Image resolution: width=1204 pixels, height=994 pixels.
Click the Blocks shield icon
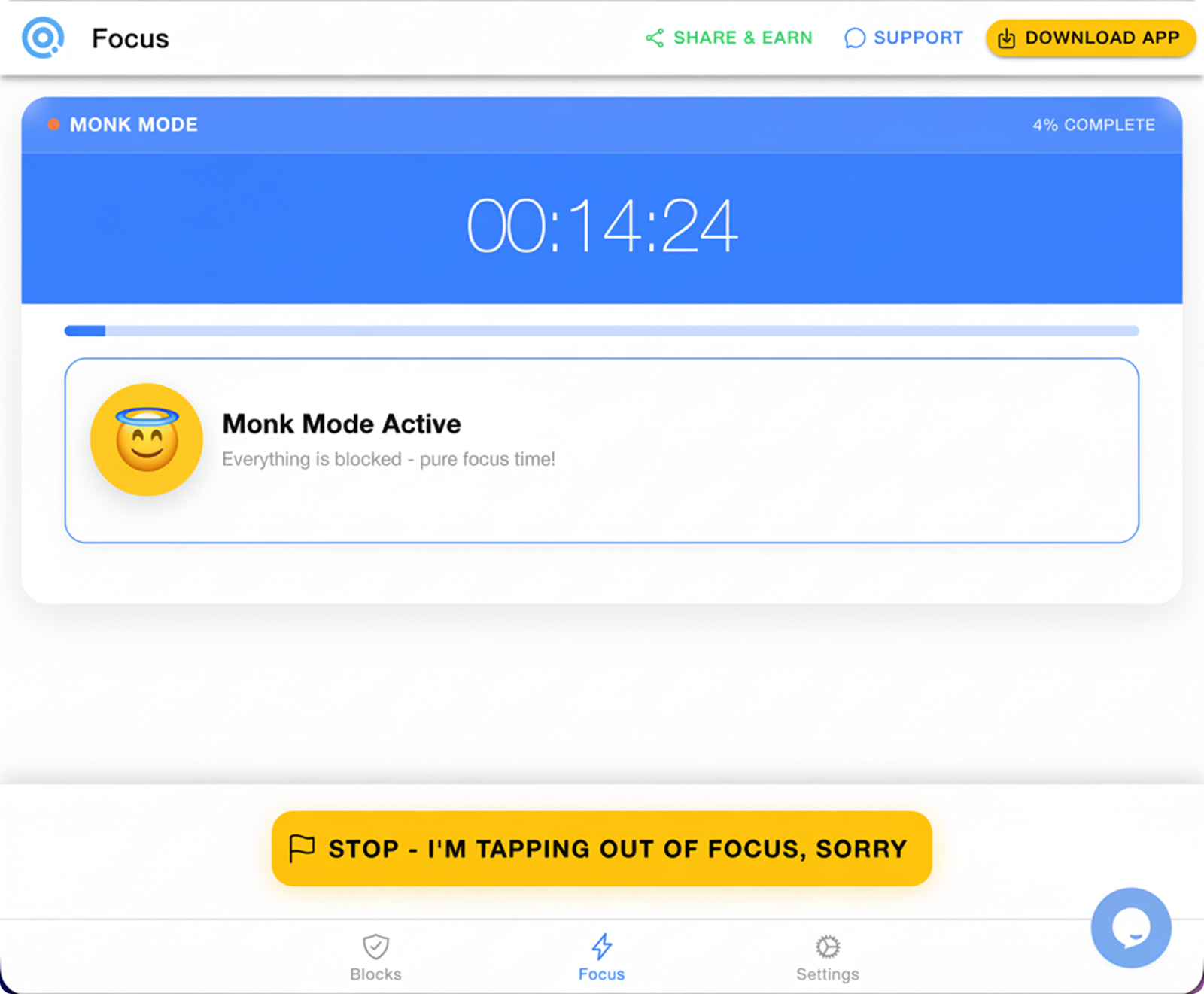coord(375,946)
